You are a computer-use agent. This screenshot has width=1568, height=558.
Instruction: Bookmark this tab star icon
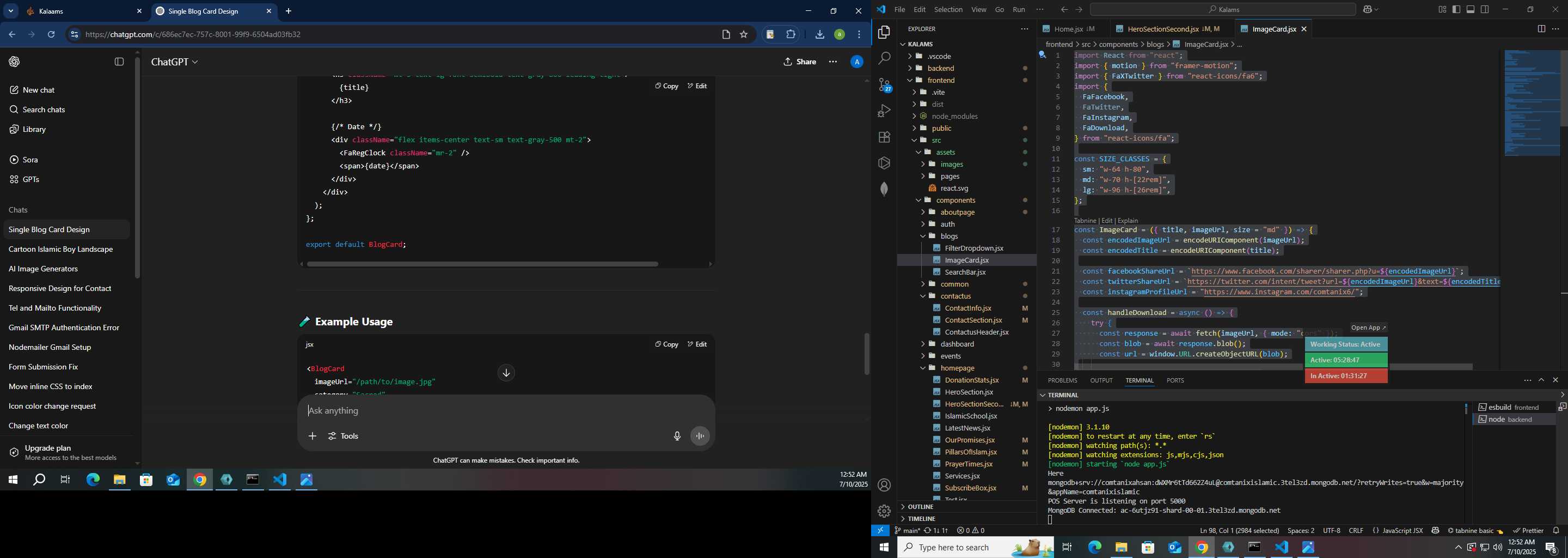coord(743,35)
